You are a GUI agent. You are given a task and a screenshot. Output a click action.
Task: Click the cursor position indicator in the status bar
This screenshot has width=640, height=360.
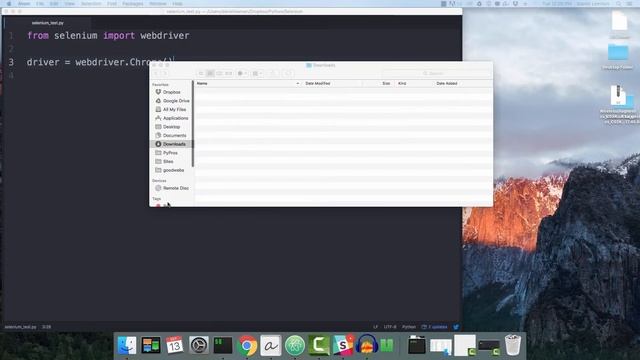tap(47, 327)
